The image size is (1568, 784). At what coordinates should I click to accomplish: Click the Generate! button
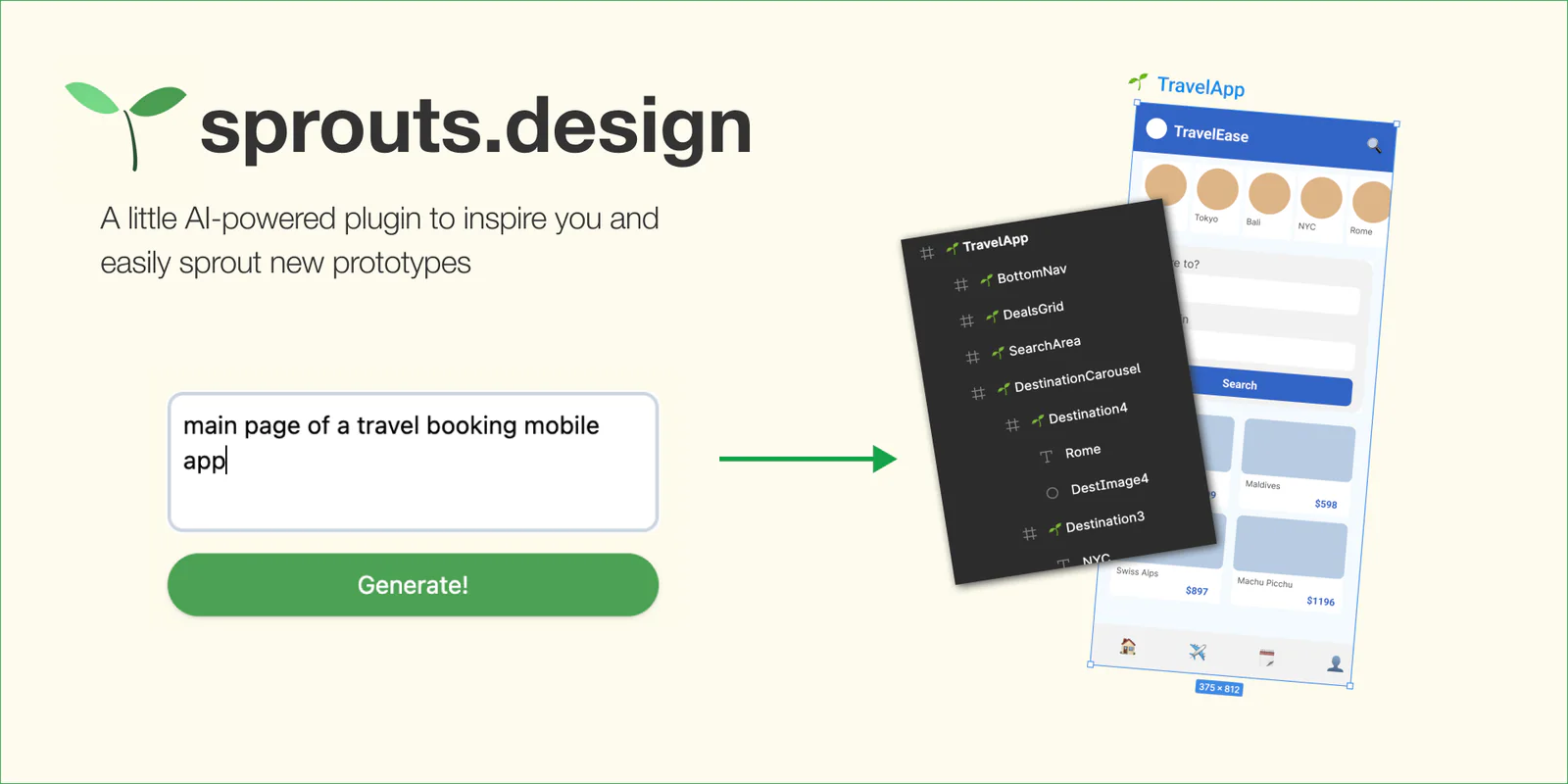(x=413, y=585)
